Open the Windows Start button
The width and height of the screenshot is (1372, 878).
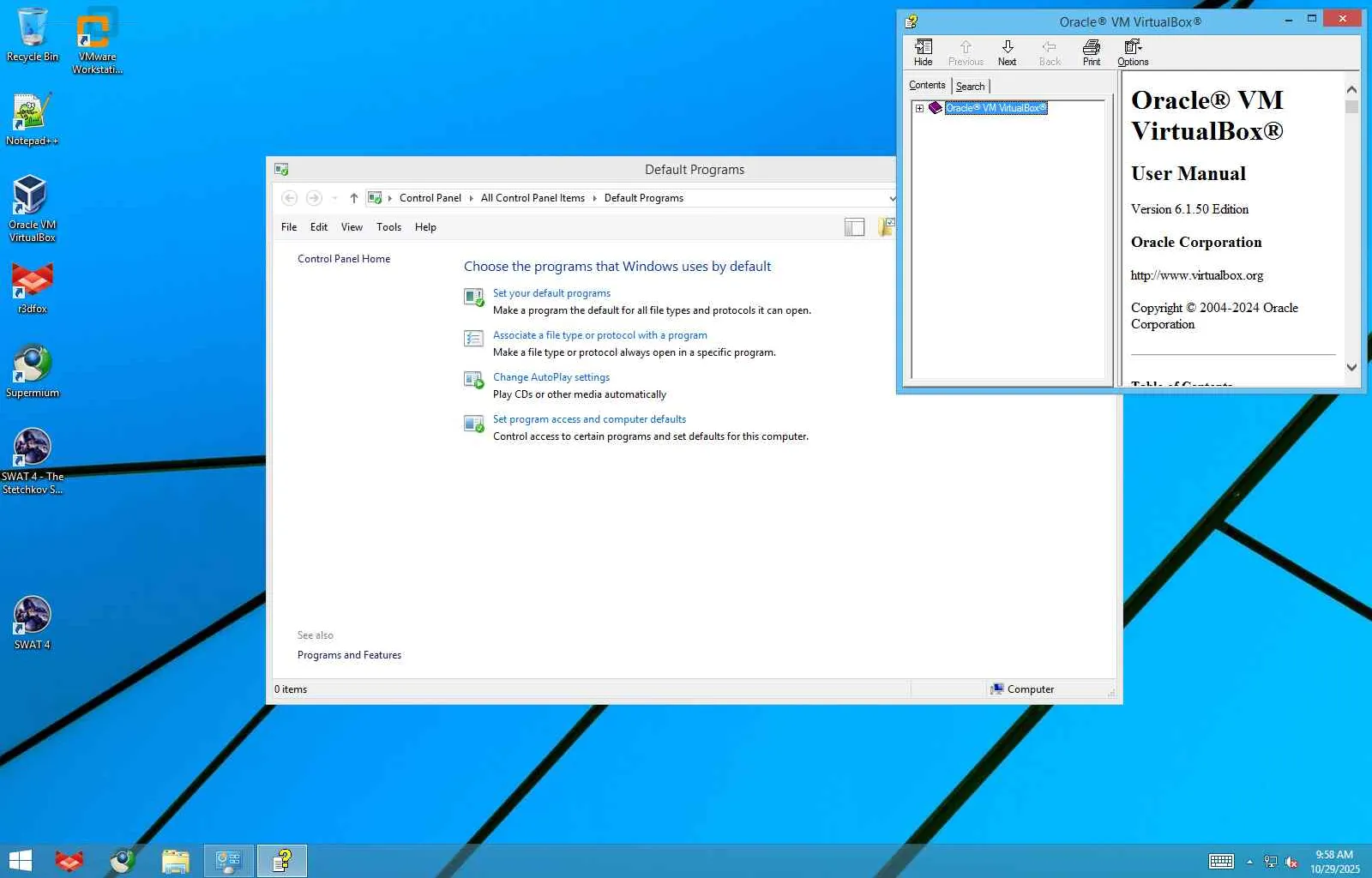[x=20, y=861]
